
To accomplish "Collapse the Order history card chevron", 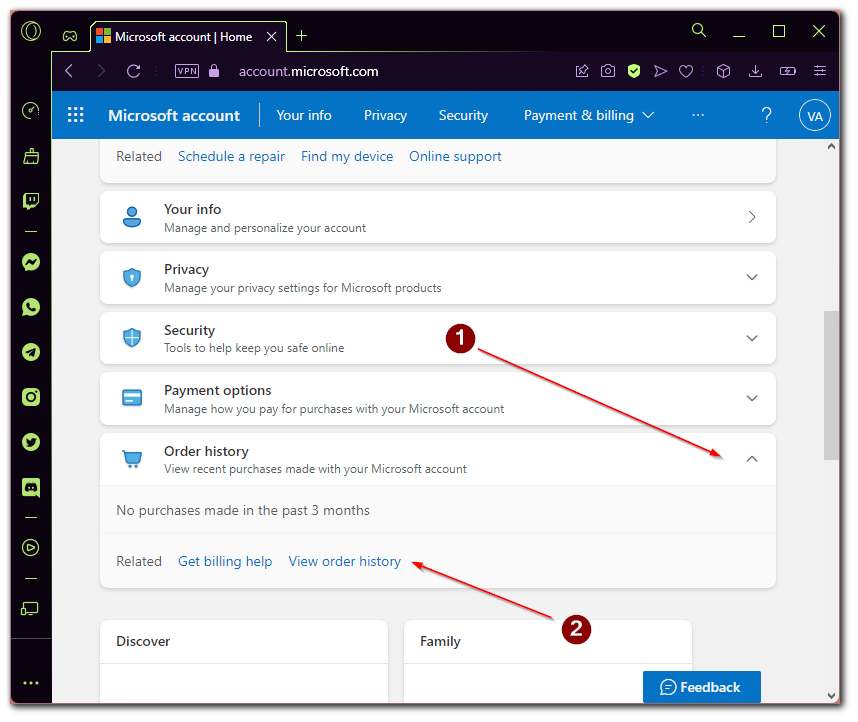I will [752, 459].
